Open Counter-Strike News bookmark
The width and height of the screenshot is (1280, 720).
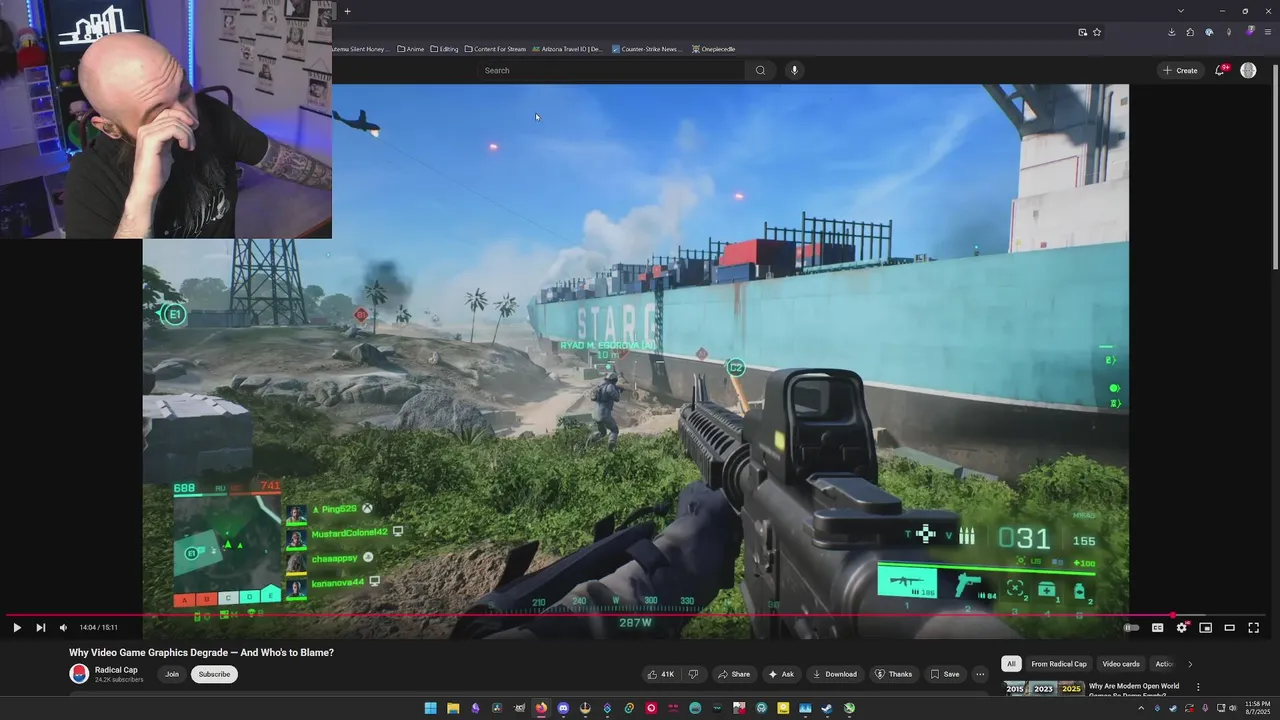[x=647, y=49]
